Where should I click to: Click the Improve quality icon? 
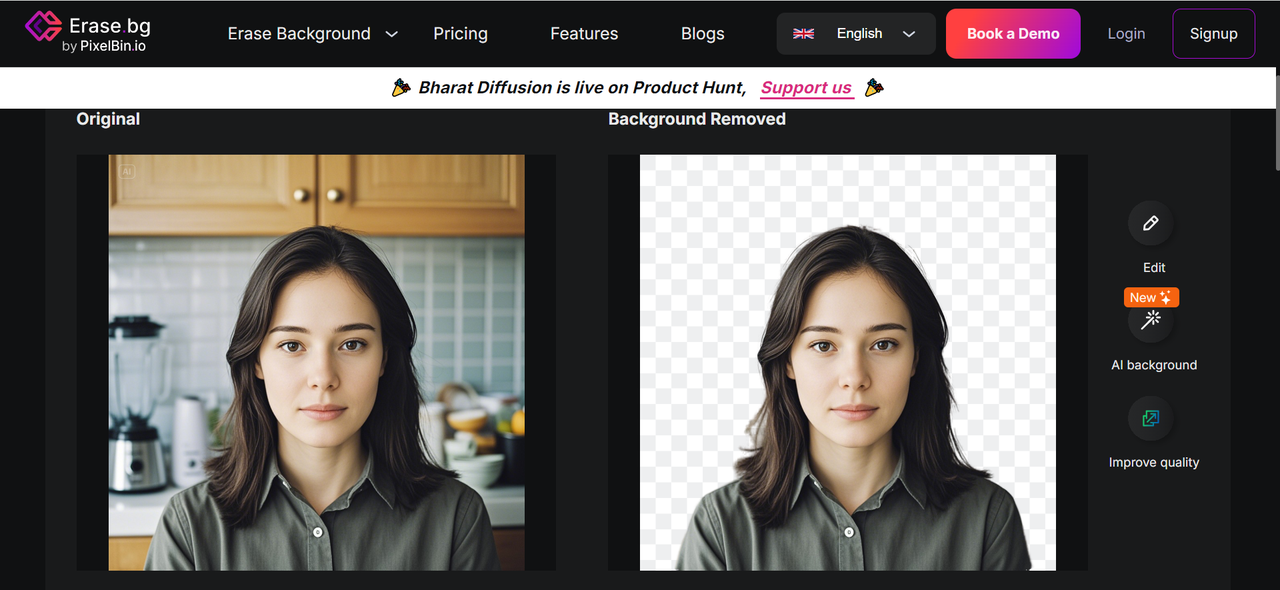[x=1150, y=418]
